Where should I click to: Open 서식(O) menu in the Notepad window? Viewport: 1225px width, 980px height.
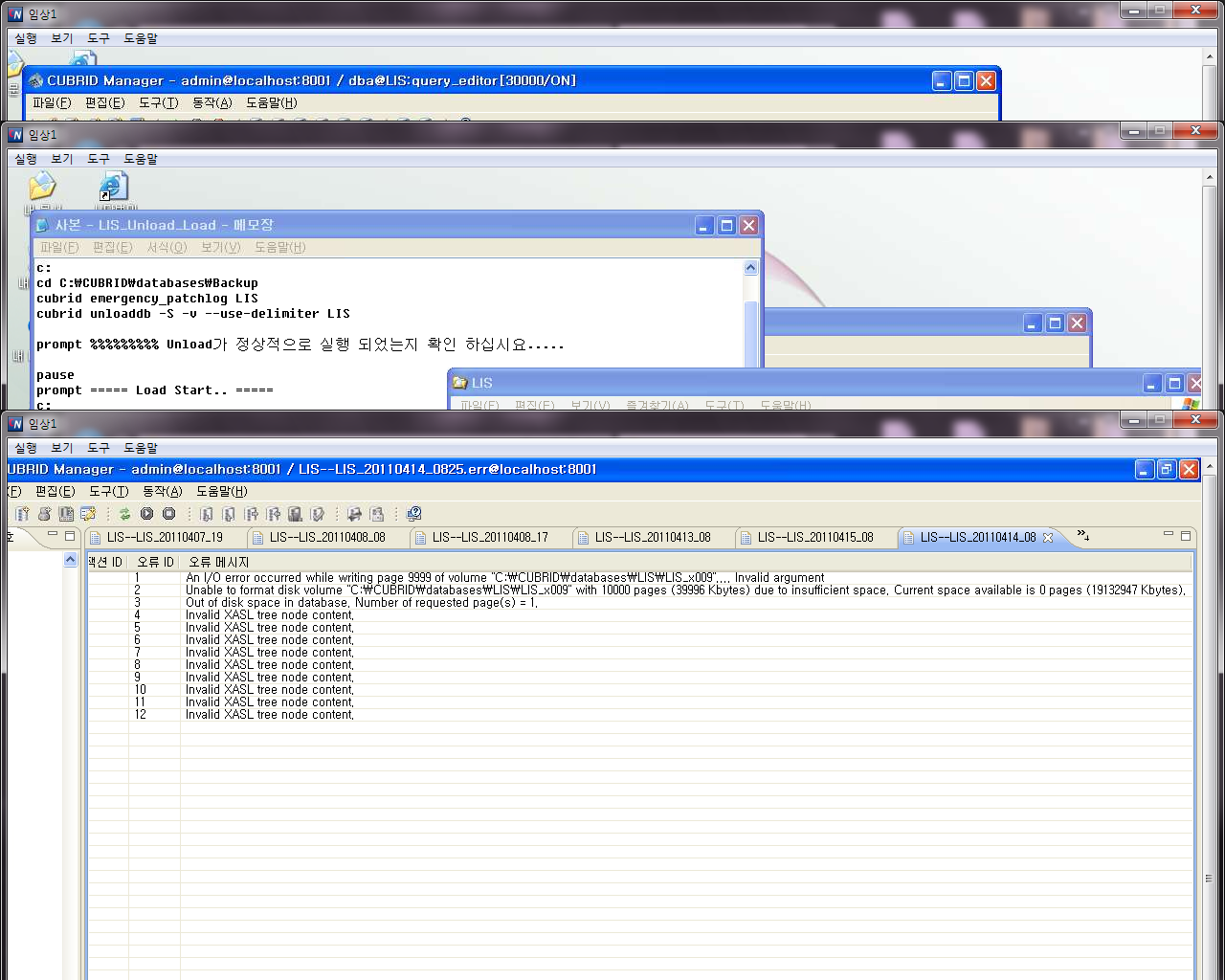[x=167, y=247]
